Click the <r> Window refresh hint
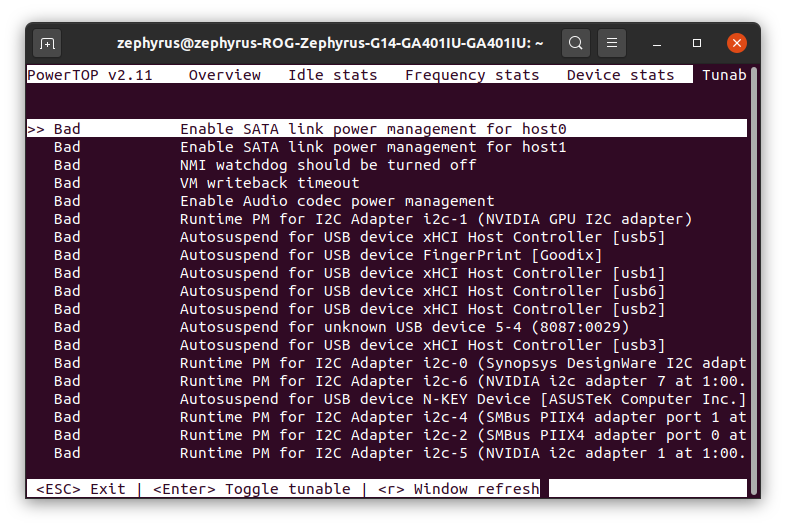Screen dimensions: 786x527 click(x=459, y=489)
